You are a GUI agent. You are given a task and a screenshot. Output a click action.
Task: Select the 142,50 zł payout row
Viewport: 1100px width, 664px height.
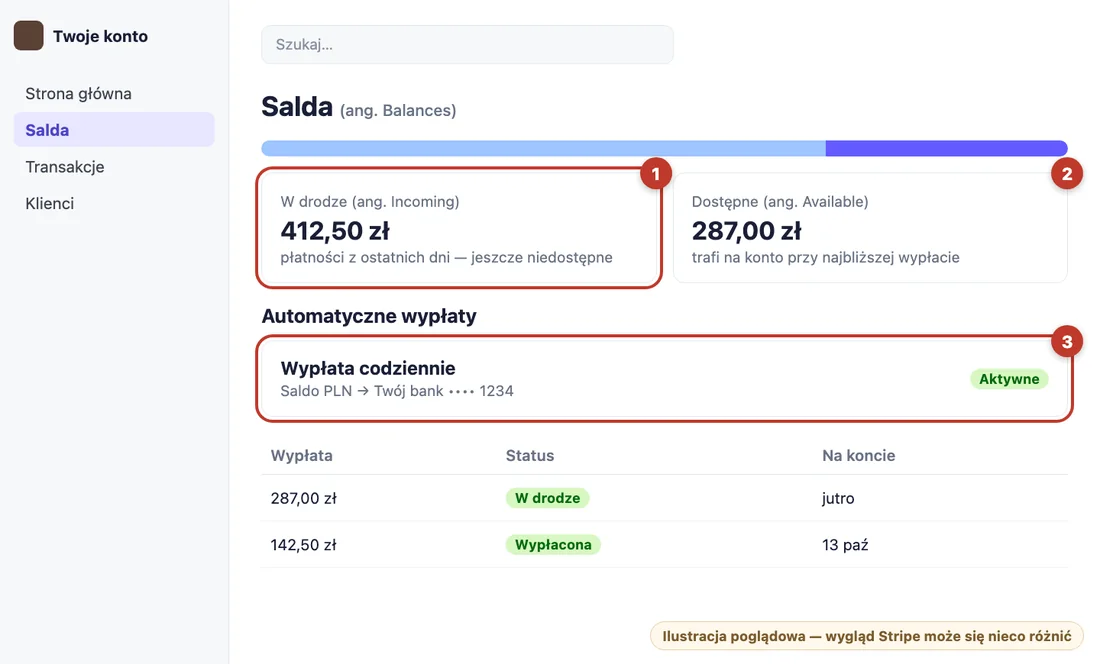[664, 544]
